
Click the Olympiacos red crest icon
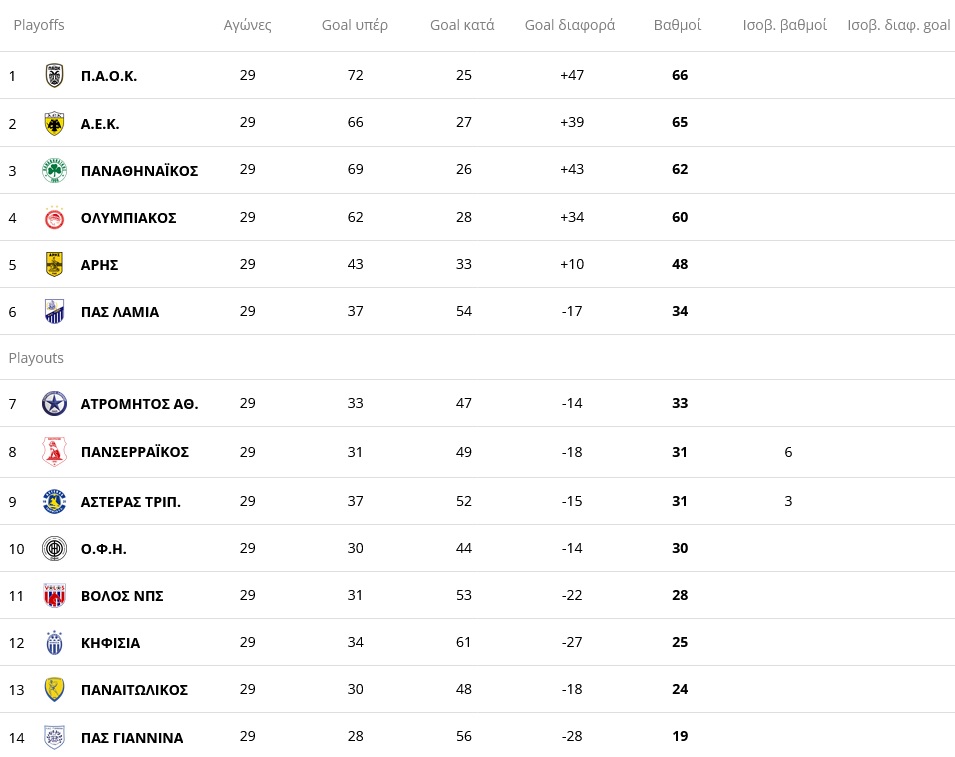54,217
